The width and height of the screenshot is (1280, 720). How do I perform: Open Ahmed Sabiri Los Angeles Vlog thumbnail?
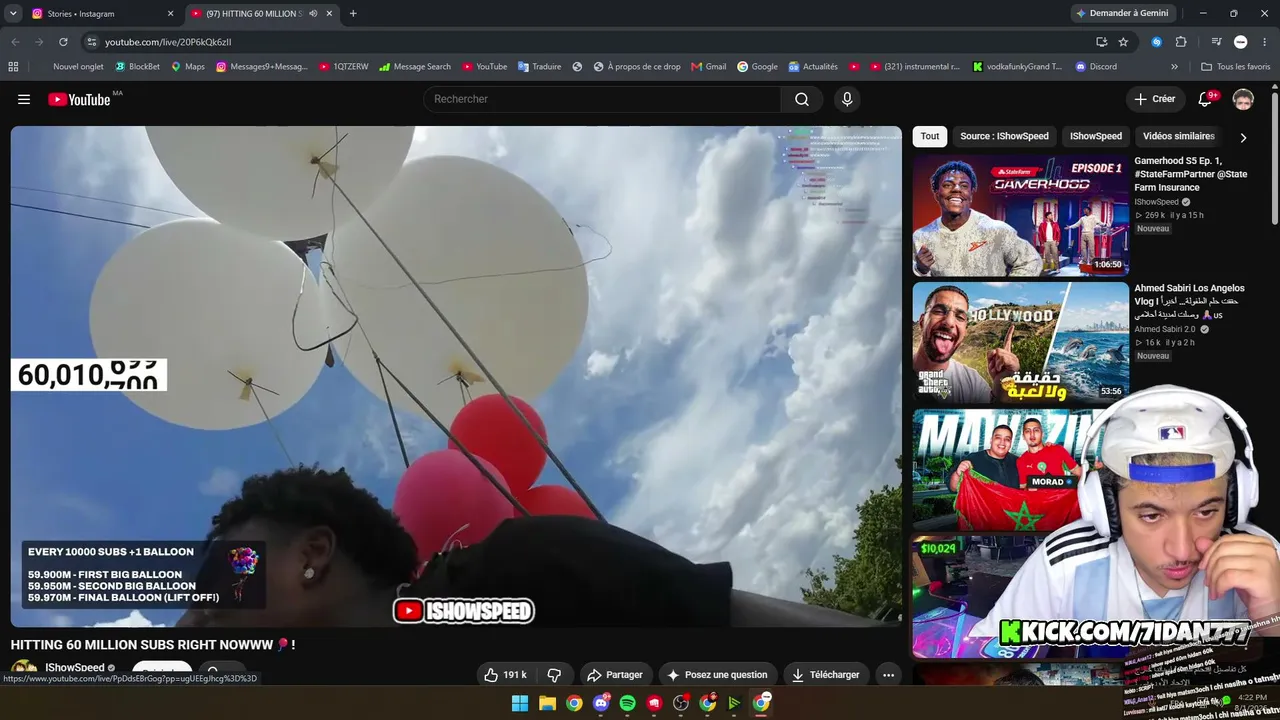(x=1020, y=342)
